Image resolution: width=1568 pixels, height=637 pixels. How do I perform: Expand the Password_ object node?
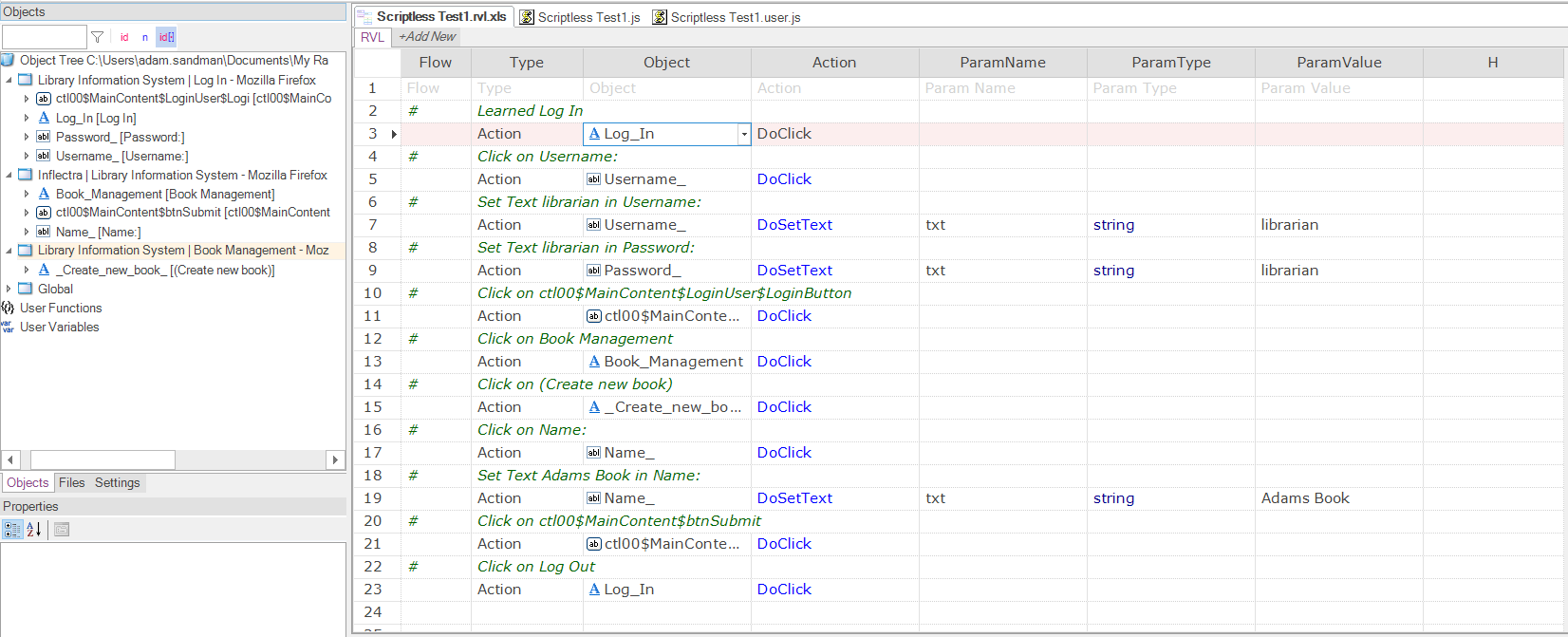tap(27, 137)
